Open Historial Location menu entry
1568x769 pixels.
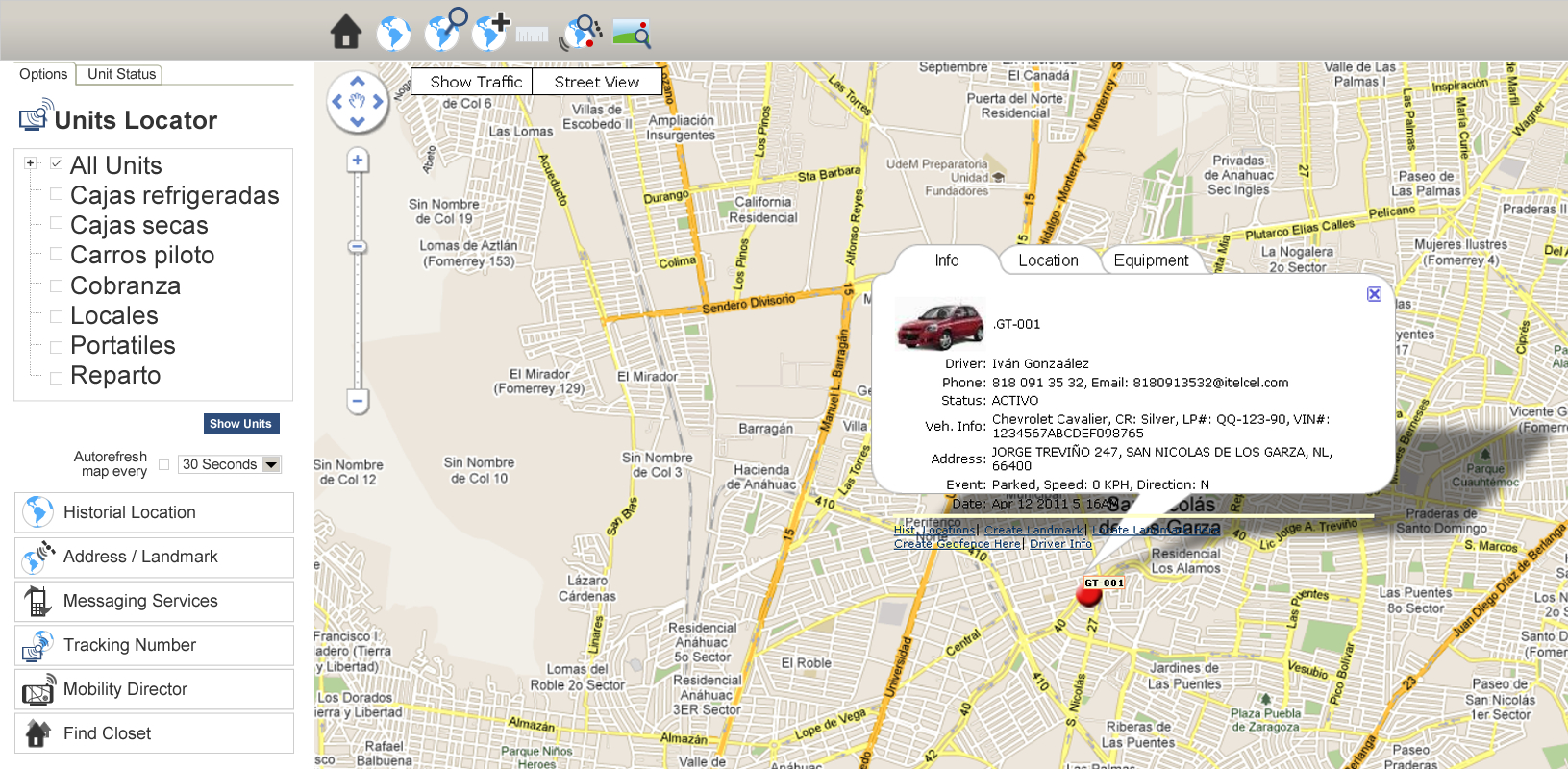tap(154, 512)
